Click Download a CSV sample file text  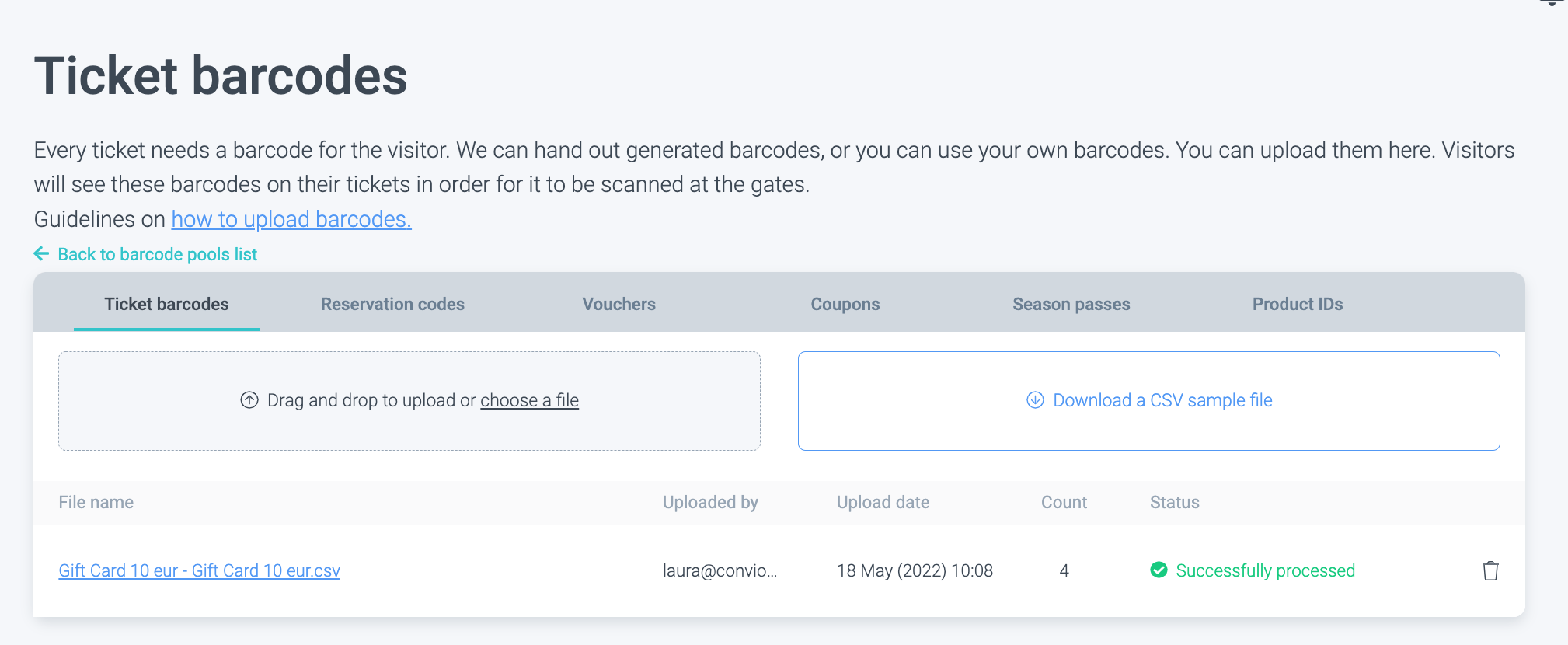coord(1162,400)
